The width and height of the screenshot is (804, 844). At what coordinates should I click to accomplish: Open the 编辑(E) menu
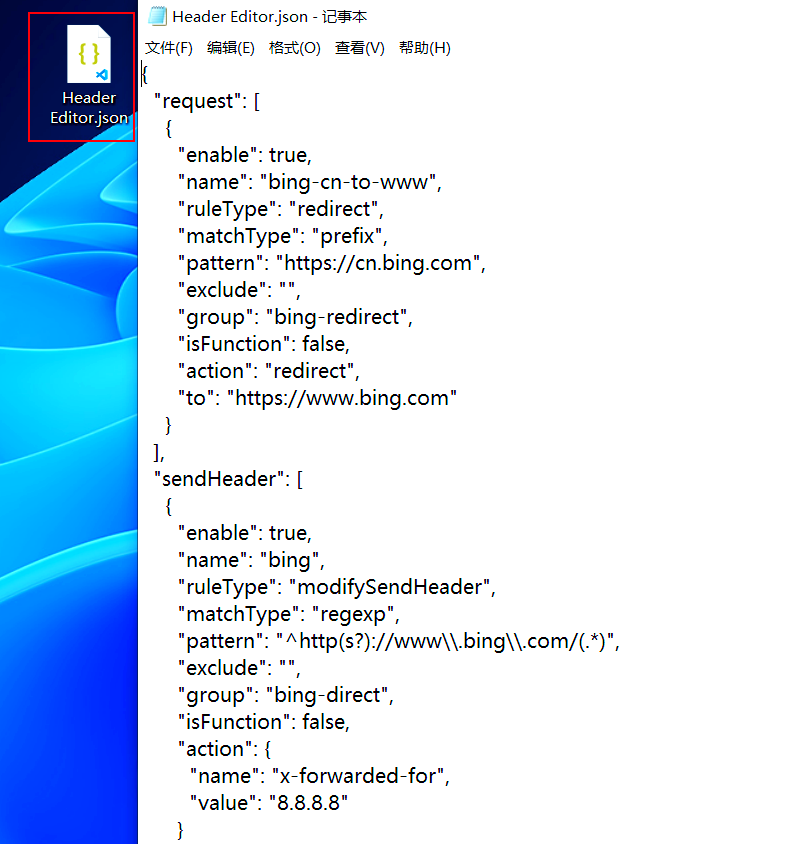[231, 48]
